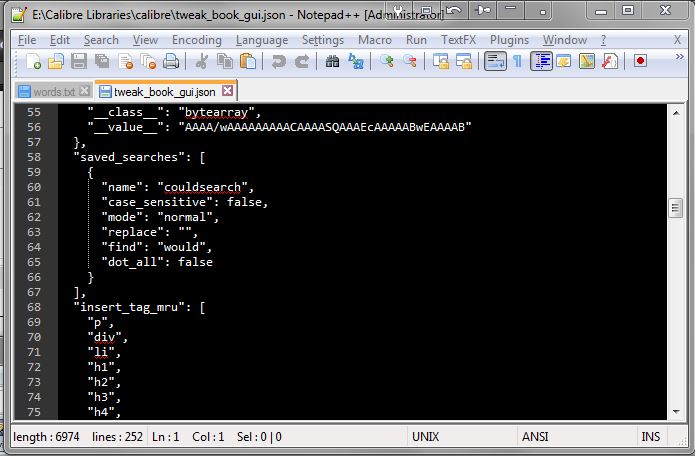This screenshot has height=456, width=695.
Task: Close the words.txt tab
Action: [84, 91]
